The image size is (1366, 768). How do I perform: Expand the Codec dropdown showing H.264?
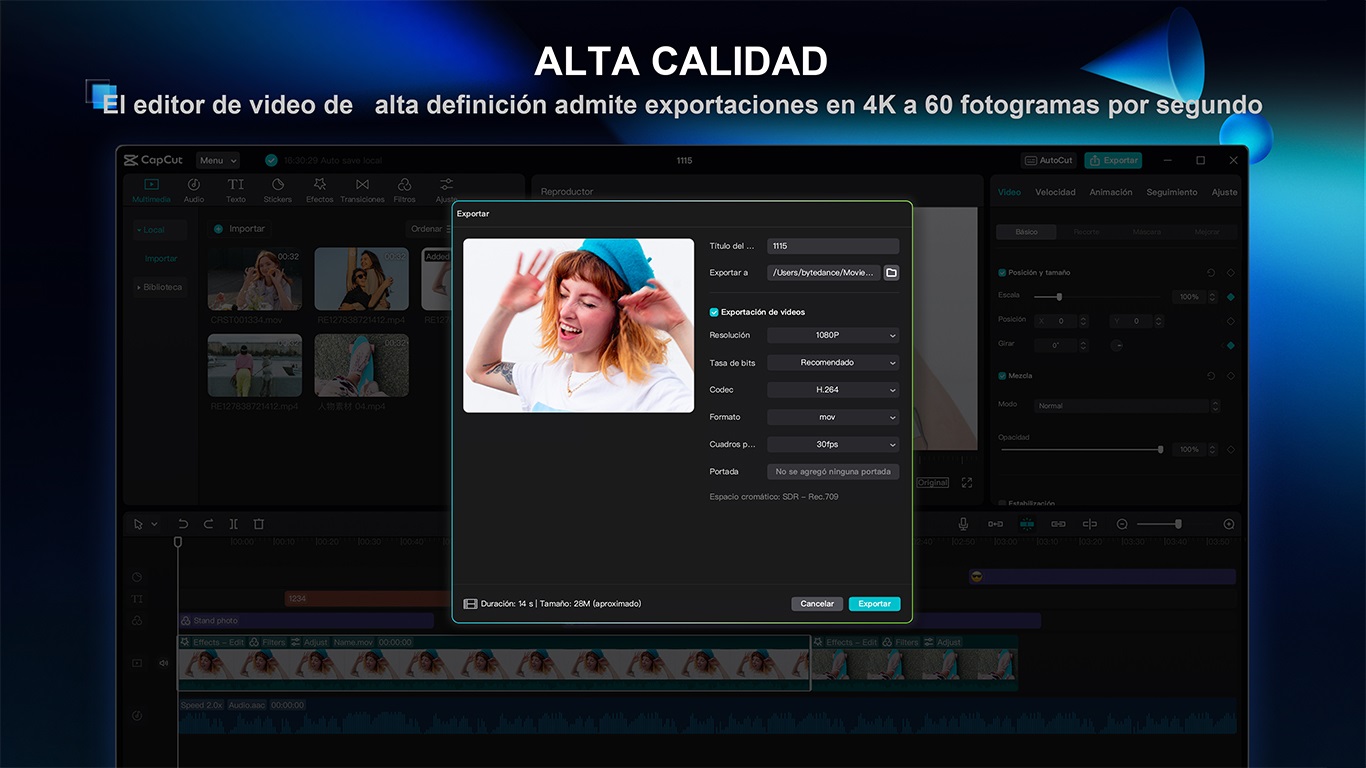pos(832,390)
